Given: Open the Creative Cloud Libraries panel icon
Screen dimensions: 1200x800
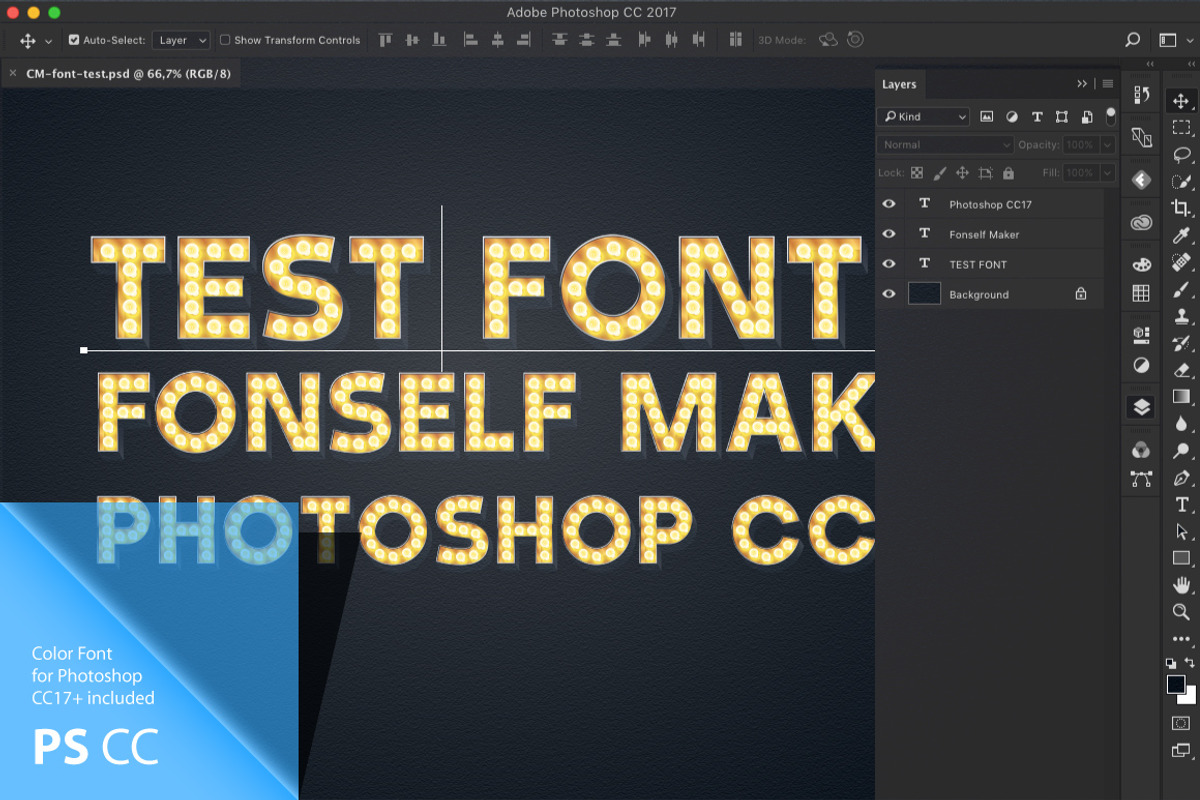Looking at the screenshot, I should point(1141,223).
